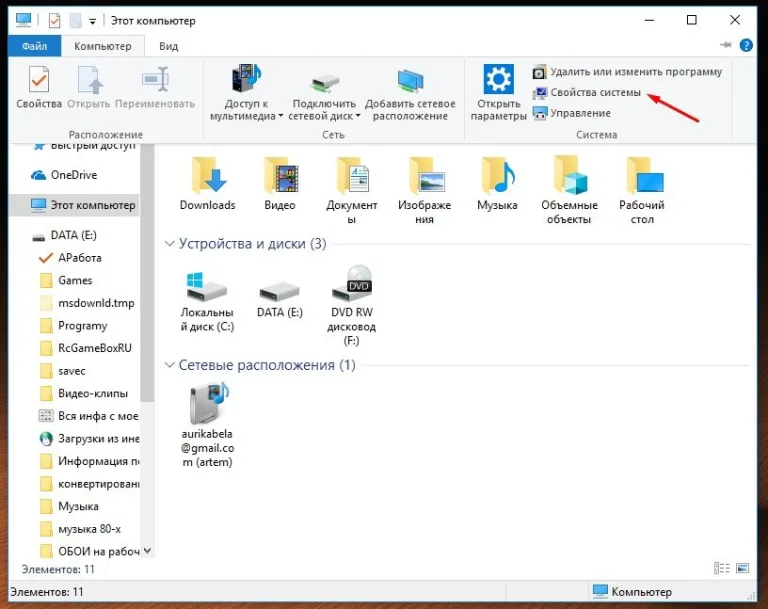Image resolution: width=768 pixels, height=609 pixels.
Task: Toggle the ribbon pin icon
Action: (x=725, y=45)
